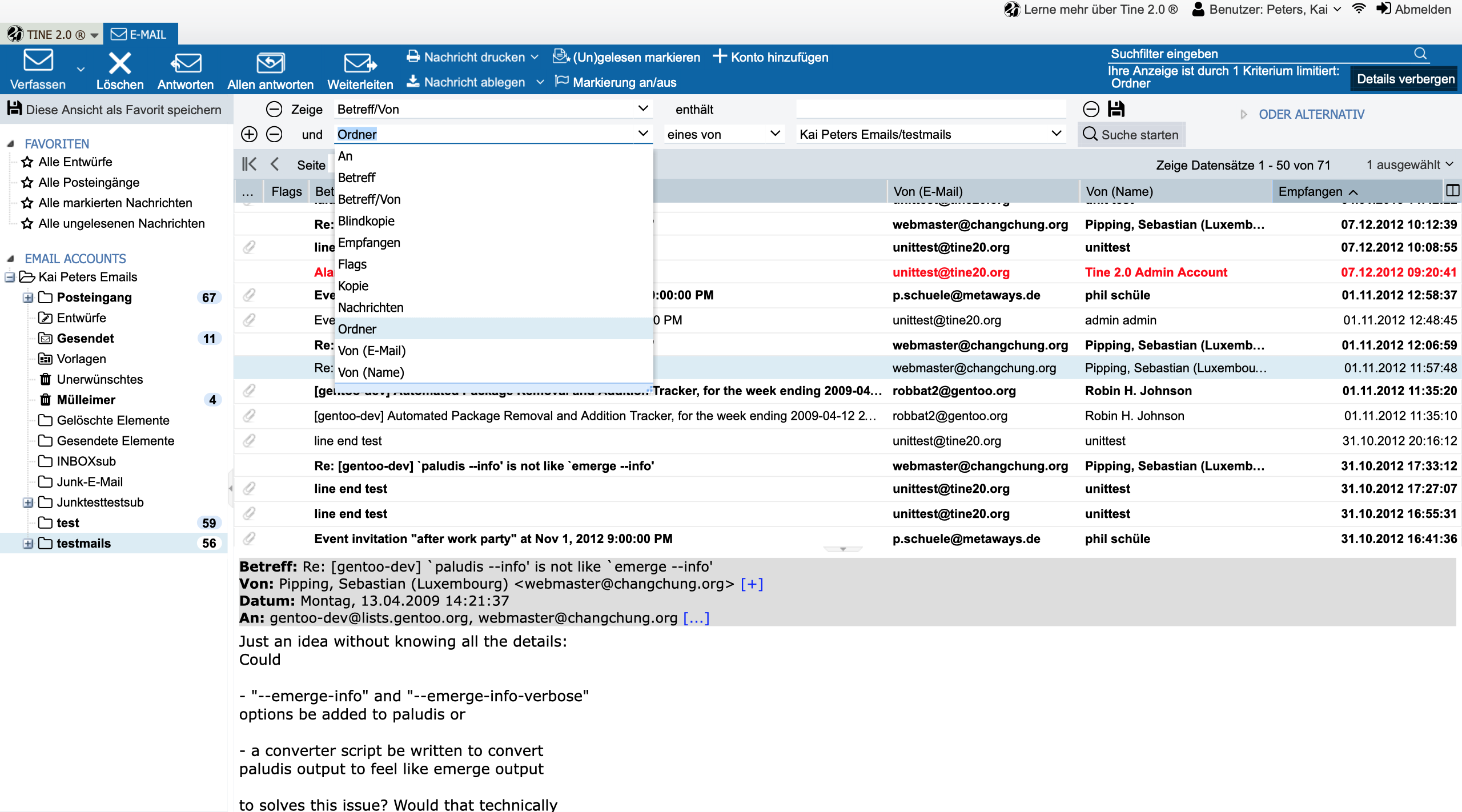Select the Entwürfe folder
1462x812 pixels.
[82, 317]
